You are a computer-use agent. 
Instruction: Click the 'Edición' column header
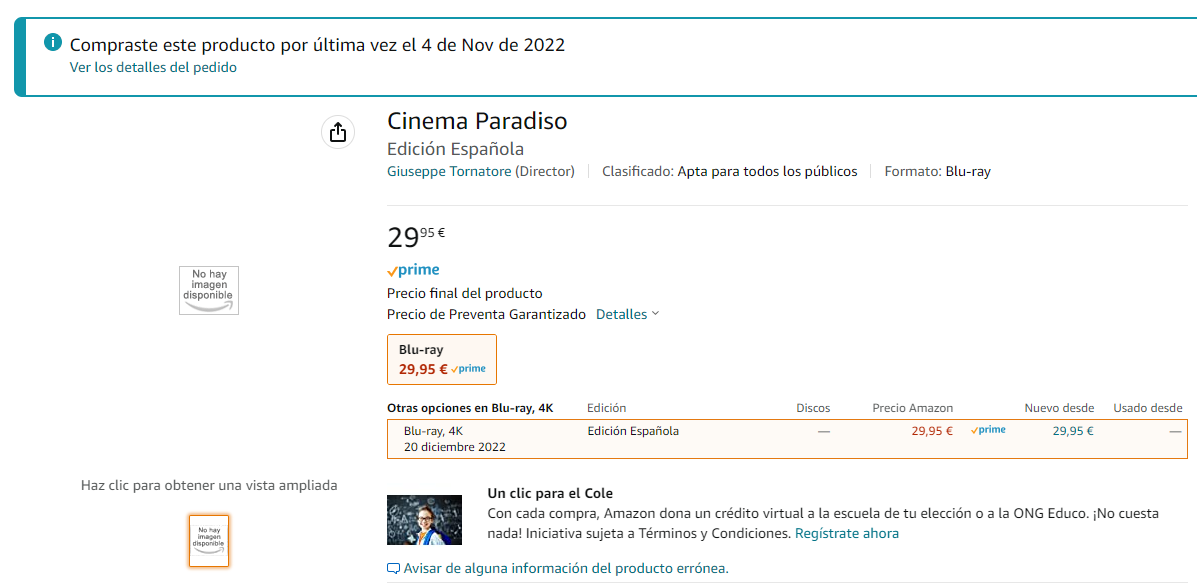pos(607,408)
